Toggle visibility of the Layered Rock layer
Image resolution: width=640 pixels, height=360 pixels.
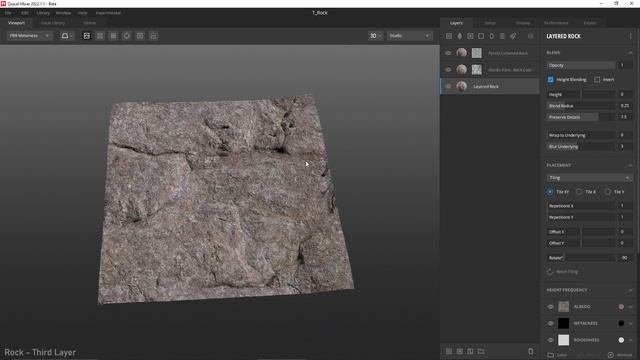[x=448, y=86]
